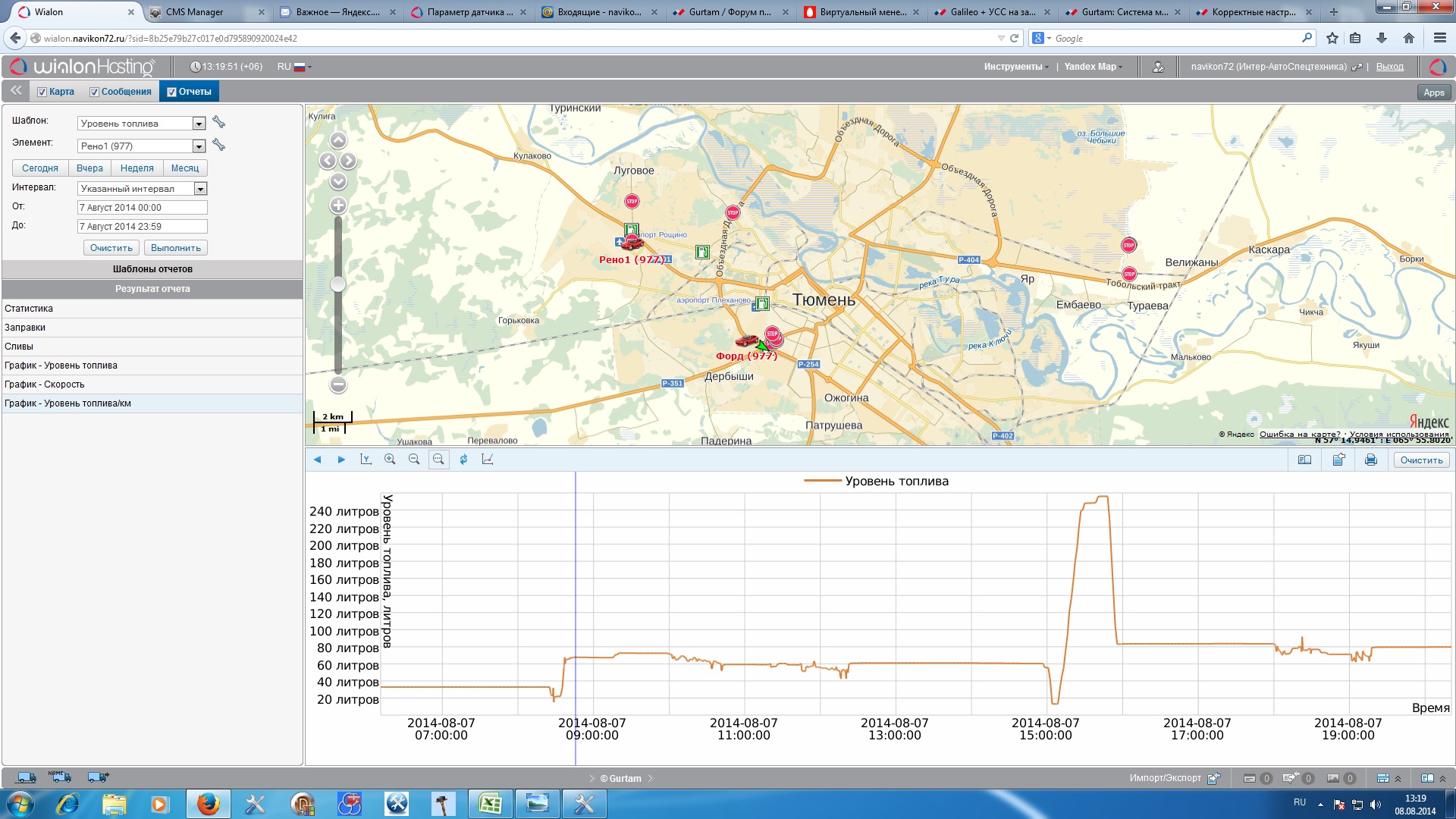Toggle the Отчеты checkbox
The height and width of the screenshot is (819, 1456).
(172, 93)
